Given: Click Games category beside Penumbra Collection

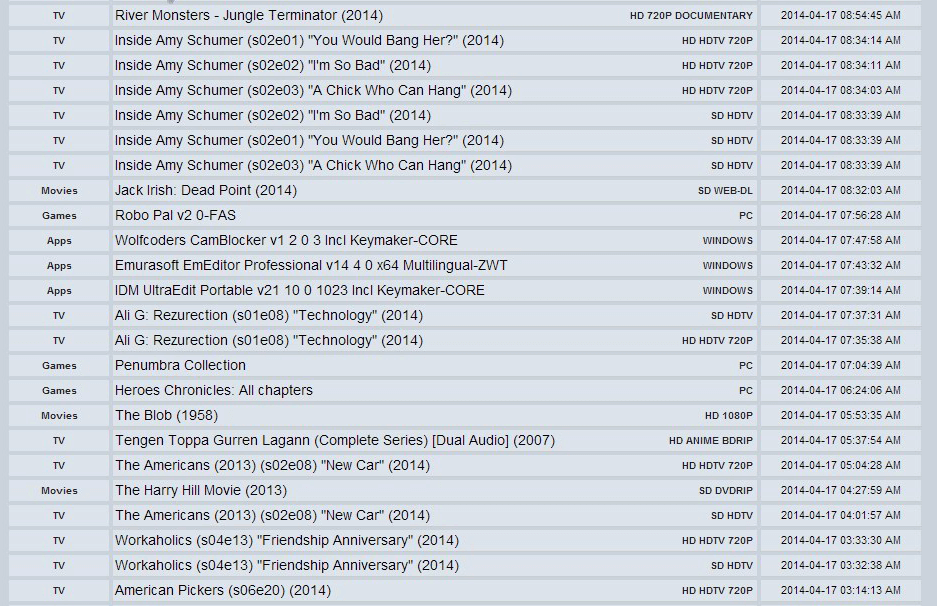Looking at the screenshot, I should (x=59, y=366).
